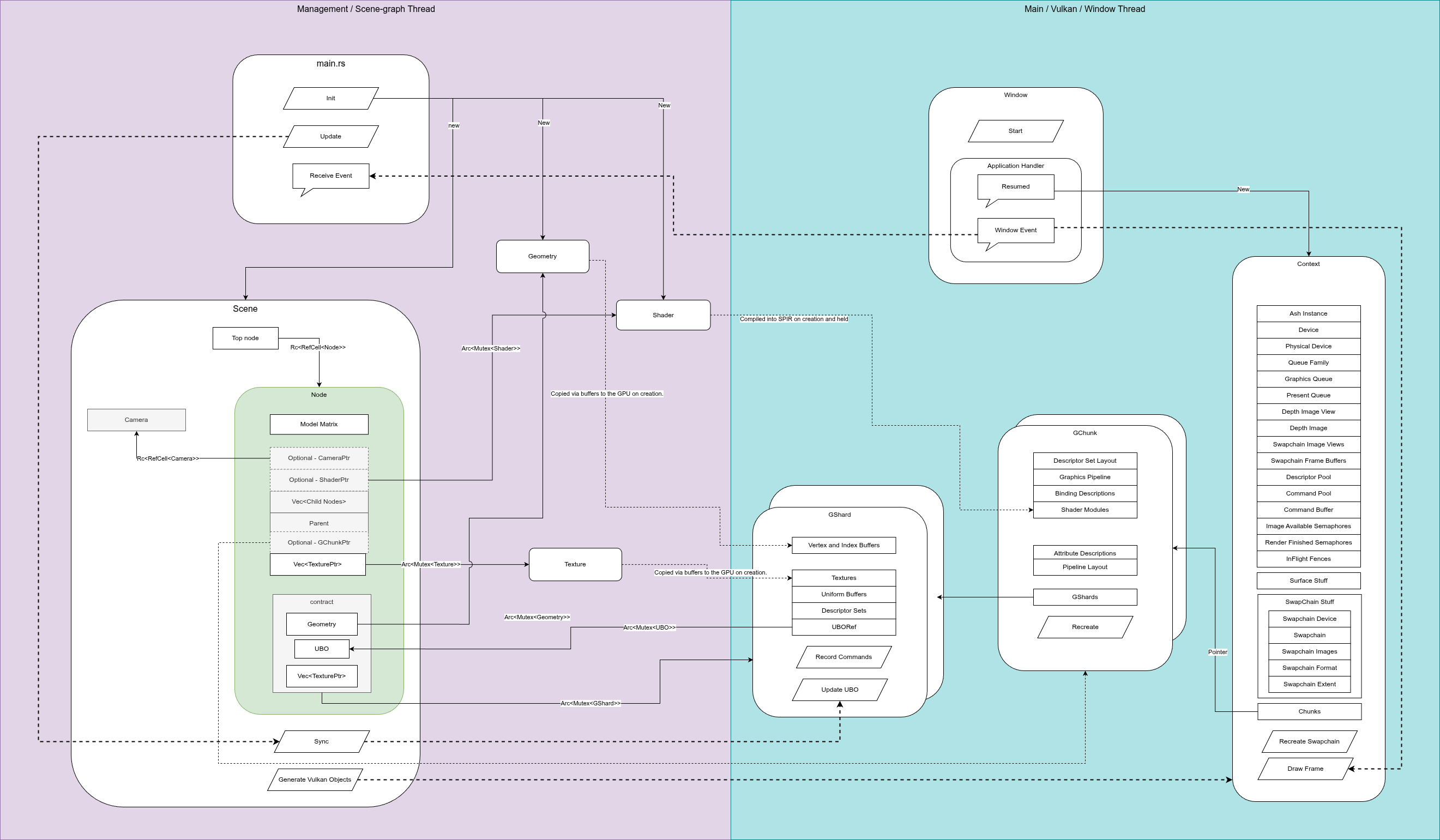Viewport: 1440px width, 840px height.
Task: Select the Draw Frame parallelogram
Action: pos(1305,769)
